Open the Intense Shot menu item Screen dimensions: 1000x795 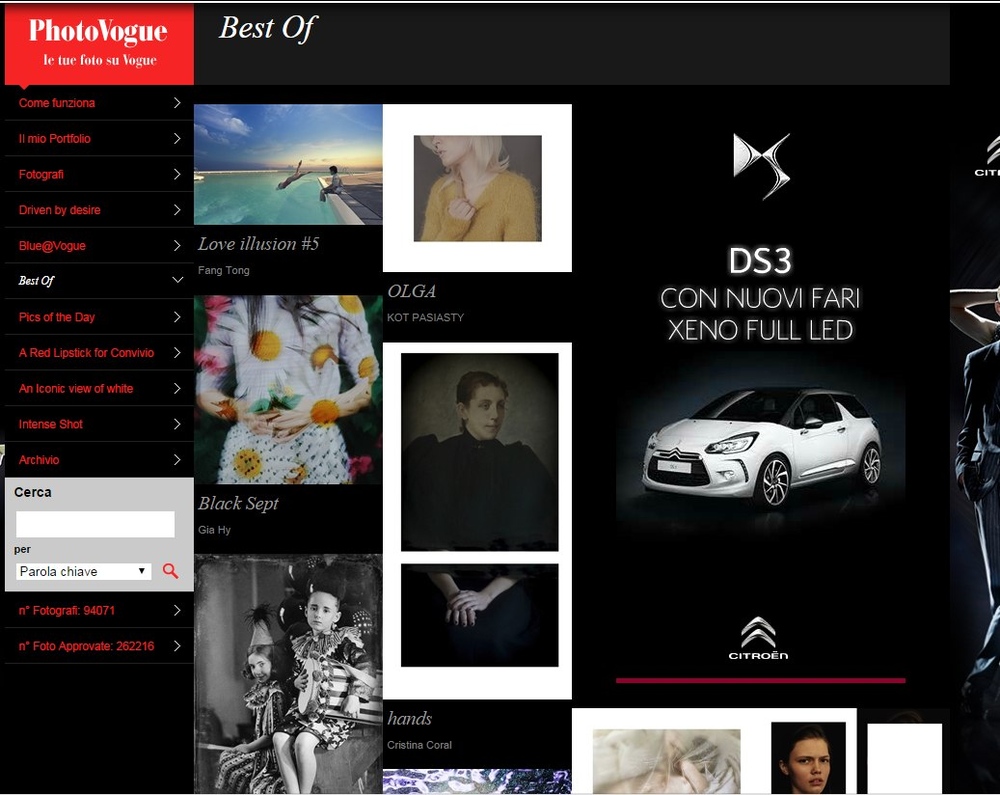click(51, 424)
